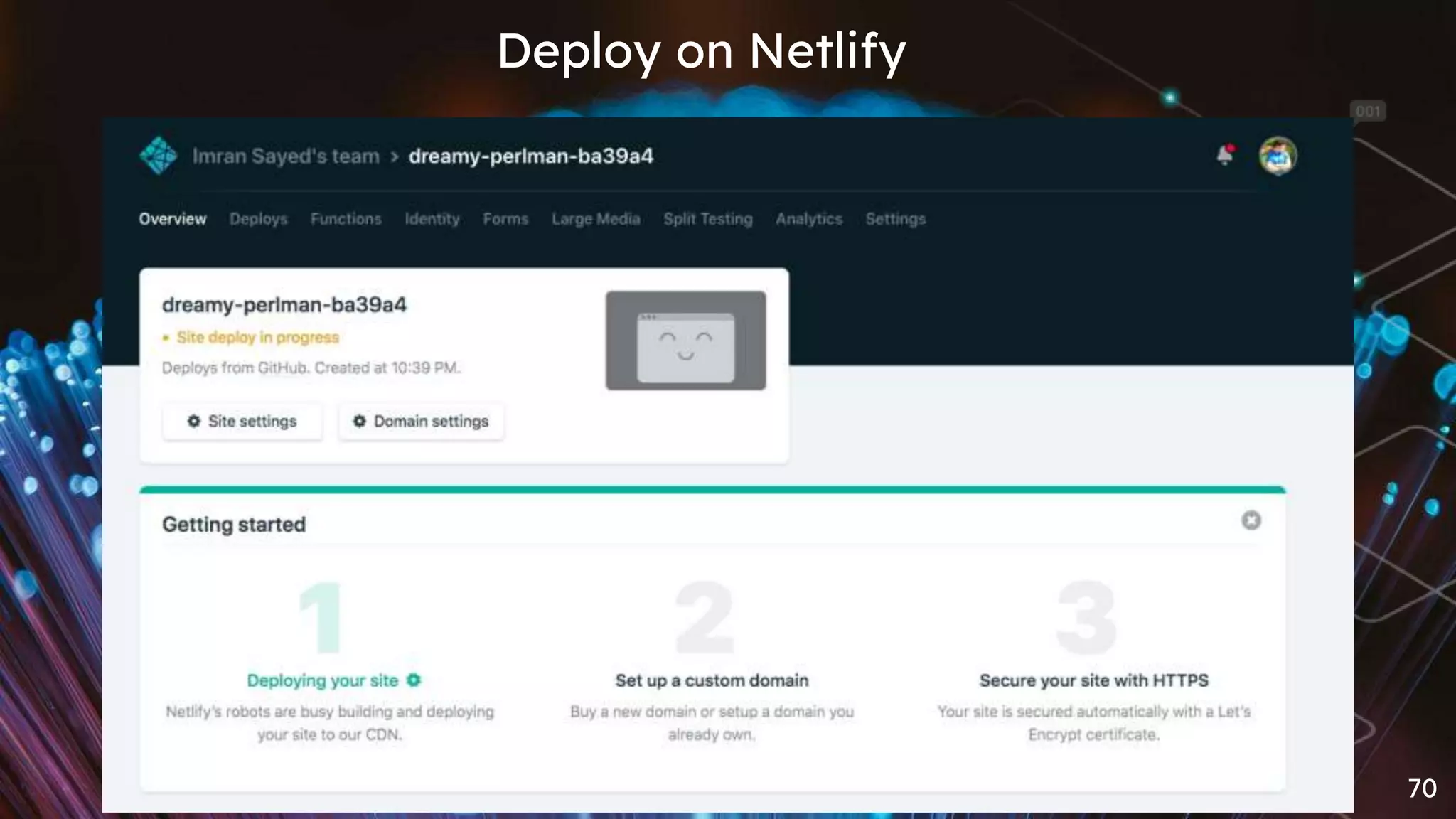Click the gear beside Deploying your site
This screenshot has height=819, width=1456.
coord(414,680)
